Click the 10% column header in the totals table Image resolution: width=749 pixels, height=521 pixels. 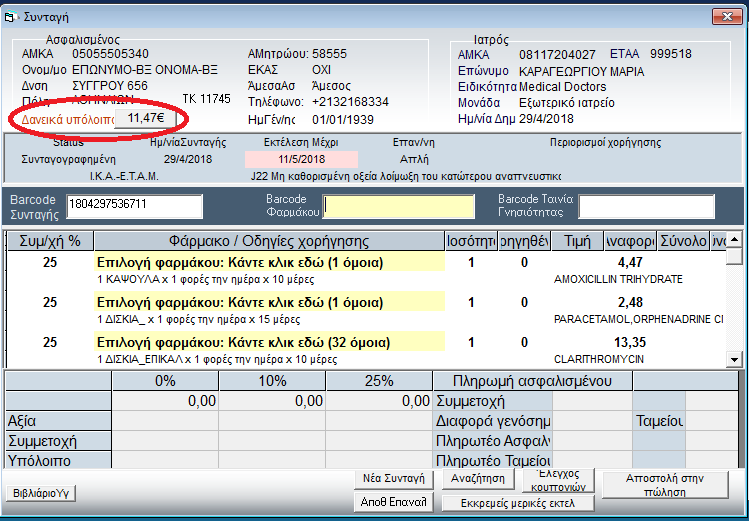(x=272, y=381)
